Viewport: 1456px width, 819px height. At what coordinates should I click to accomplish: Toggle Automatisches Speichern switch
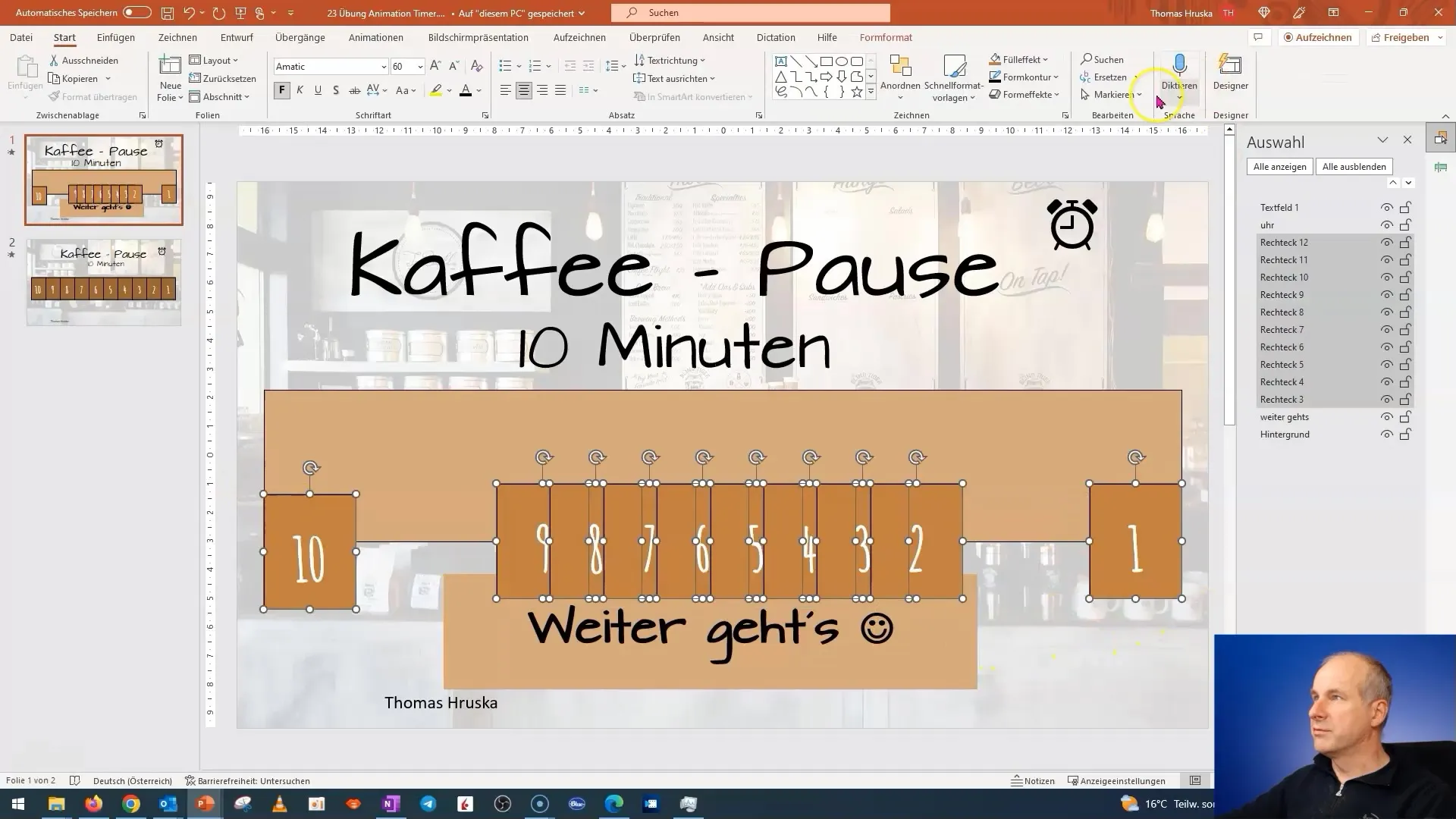pyautogui.click(x=137, y=13)
